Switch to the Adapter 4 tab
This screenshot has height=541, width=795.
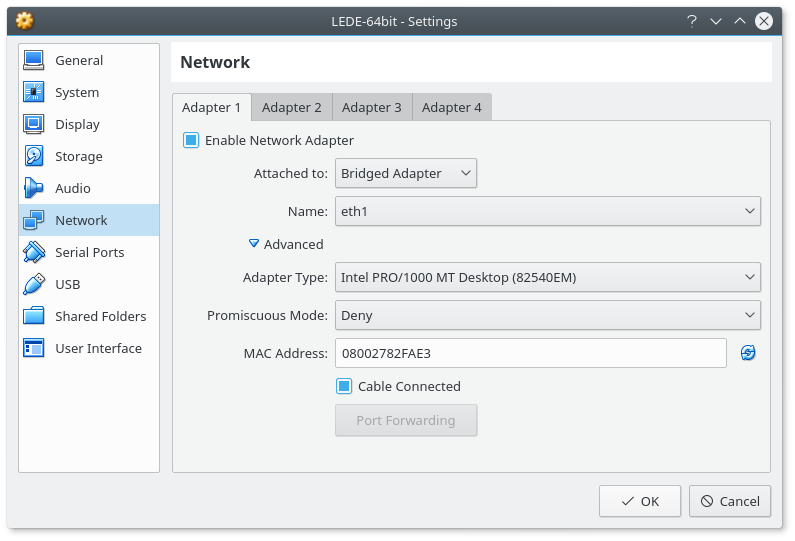(451, 107)
